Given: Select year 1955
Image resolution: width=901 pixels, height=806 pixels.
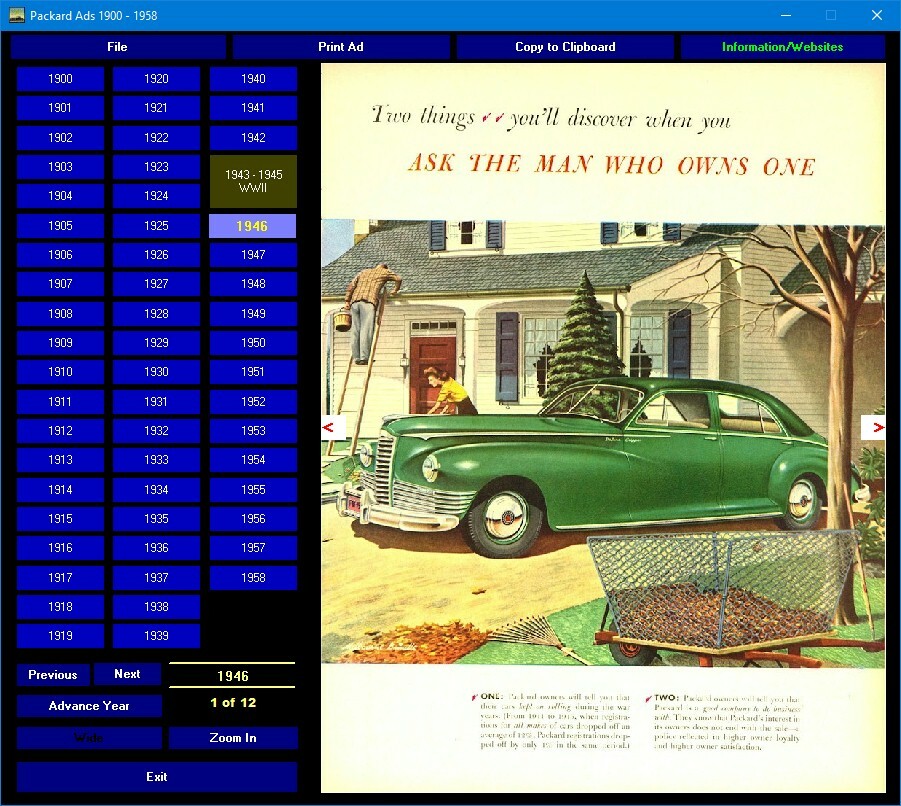Looking at the screenshot, I should click(x=253, y=490).
